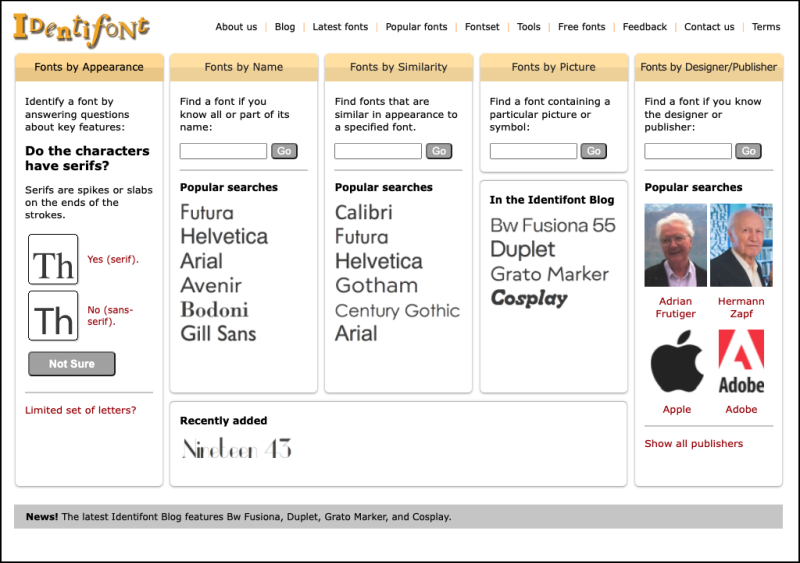Open Century Gothic in similarity searches

pyautogui.click(x=397, y=310)
